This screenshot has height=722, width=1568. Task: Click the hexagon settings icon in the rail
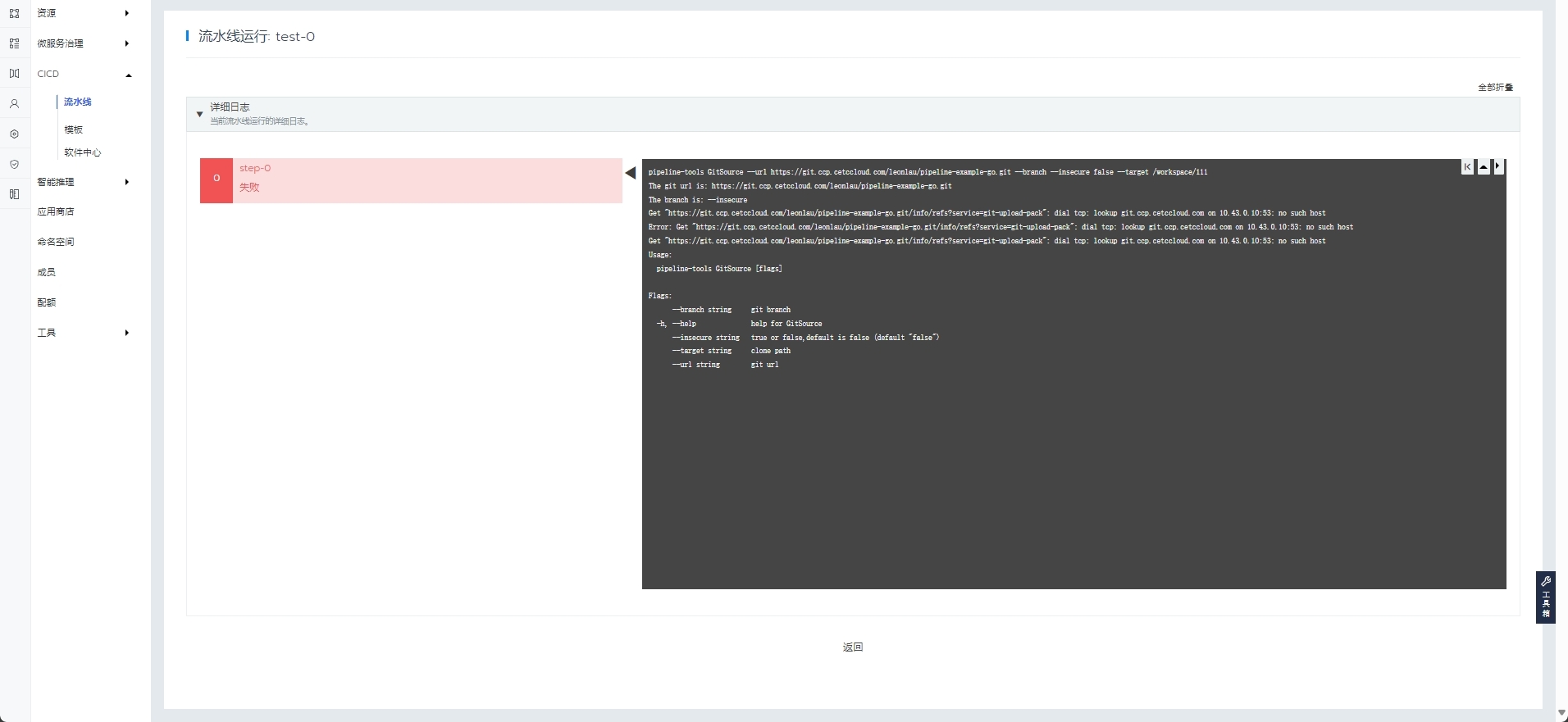pos(14,134)
